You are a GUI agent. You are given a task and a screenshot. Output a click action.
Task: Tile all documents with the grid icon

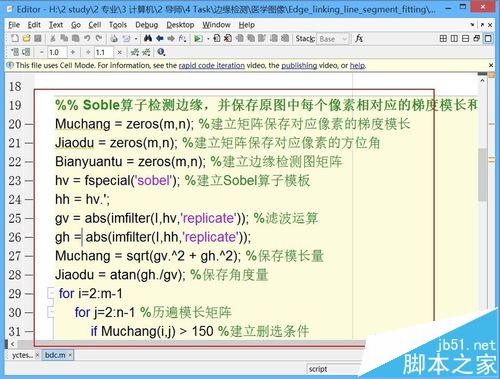pos(443,38)
